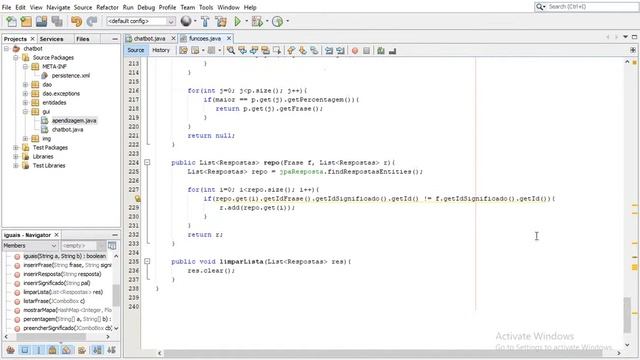Collapse the chatbot project node
This screenshot has height=360, width=640.
tap(7, 49)
